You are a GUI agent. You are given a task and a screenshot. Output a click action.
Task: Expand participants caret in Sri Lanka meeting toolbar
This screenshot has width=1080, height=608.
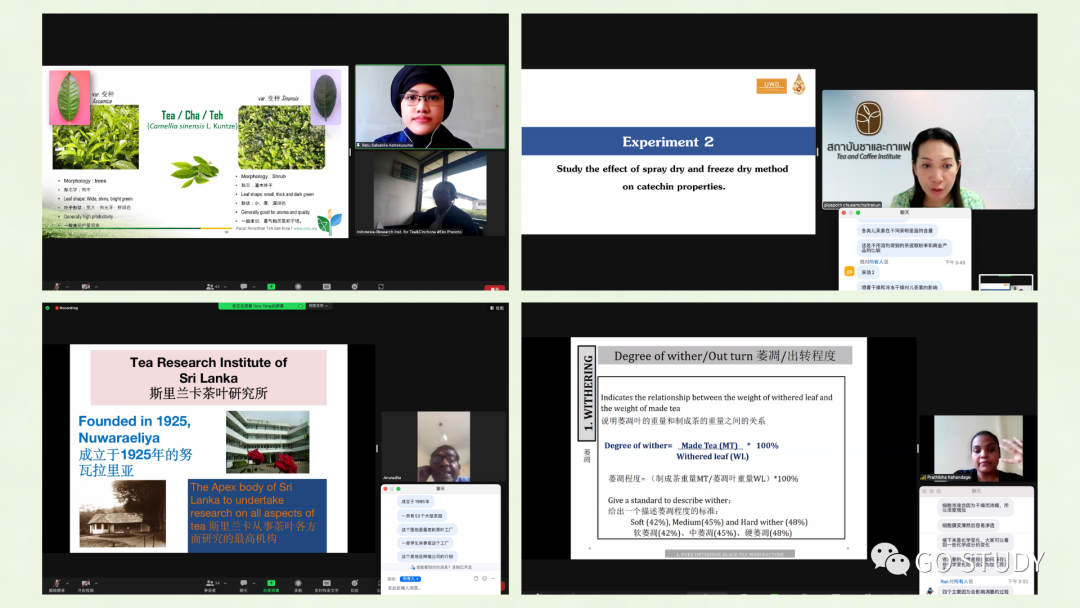[x=225, y=583]
